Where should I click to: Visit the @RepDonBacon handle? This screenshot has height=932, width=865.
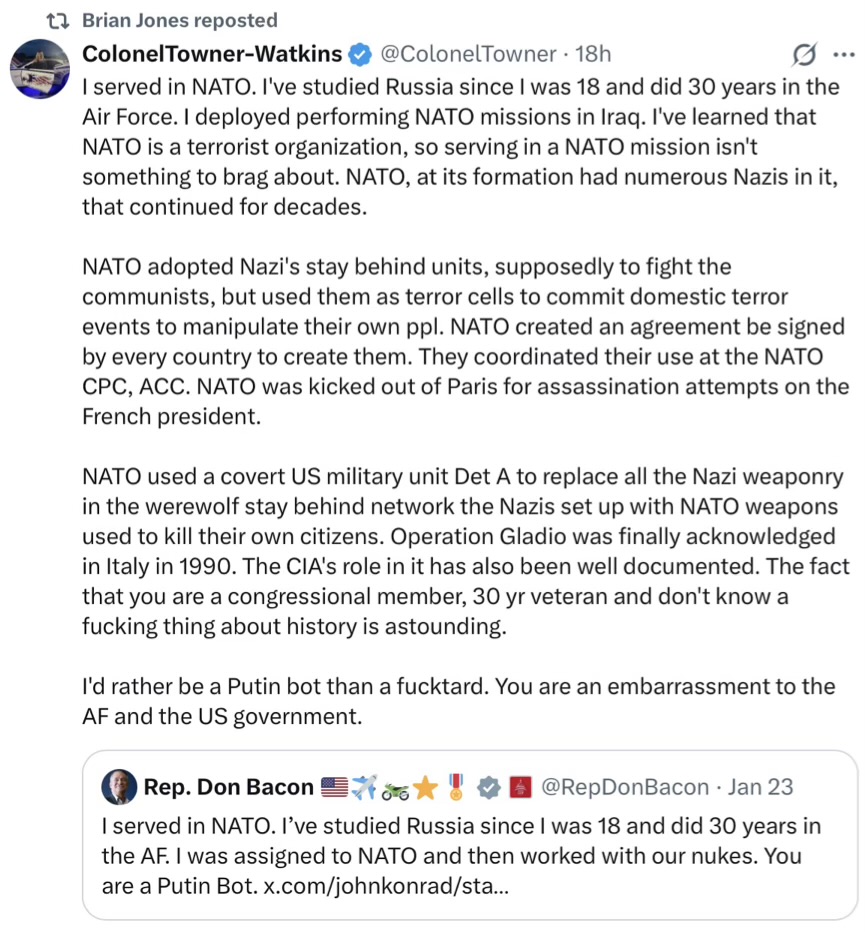(625, 787)
